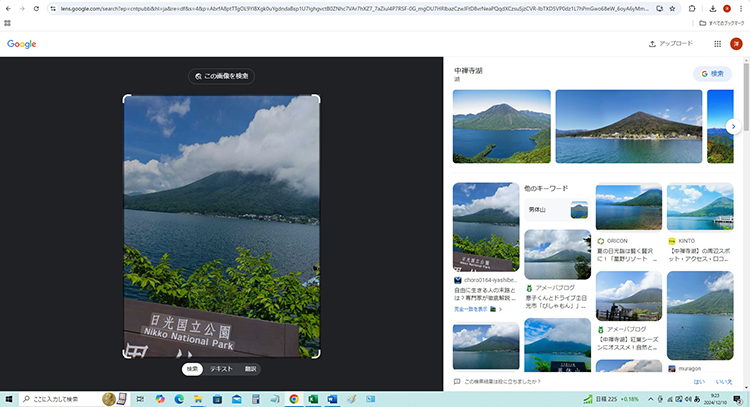Click the 他のキーワード label

pos(546,188)
